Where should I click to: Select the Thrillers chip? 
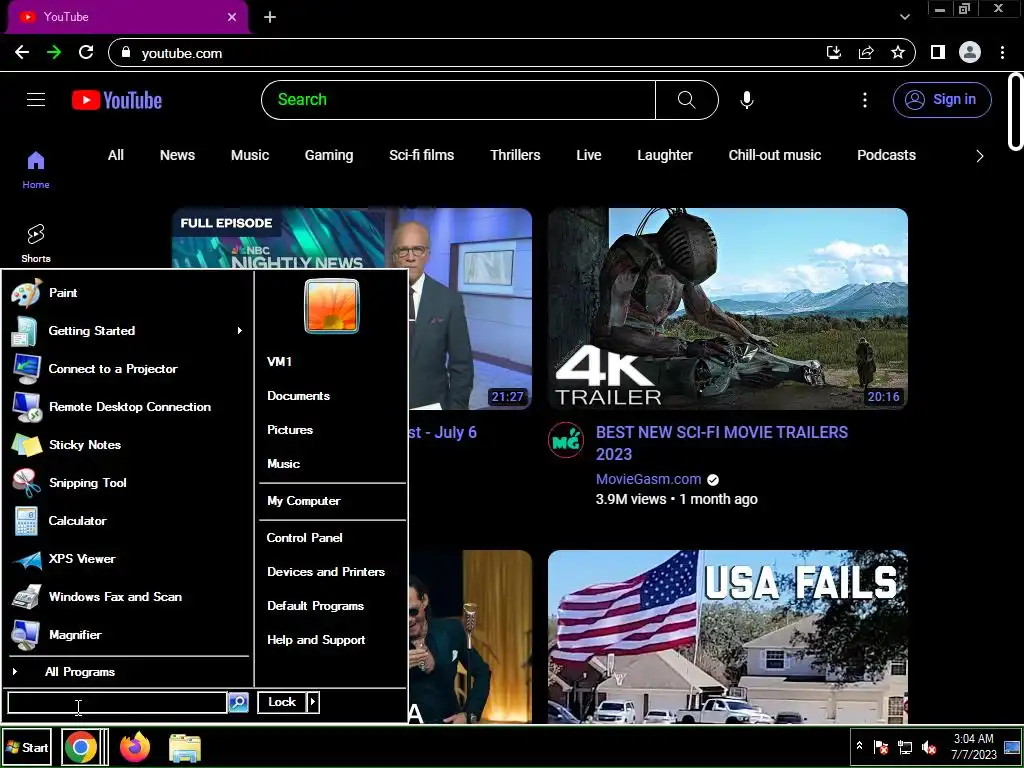[x=515, y=155]
